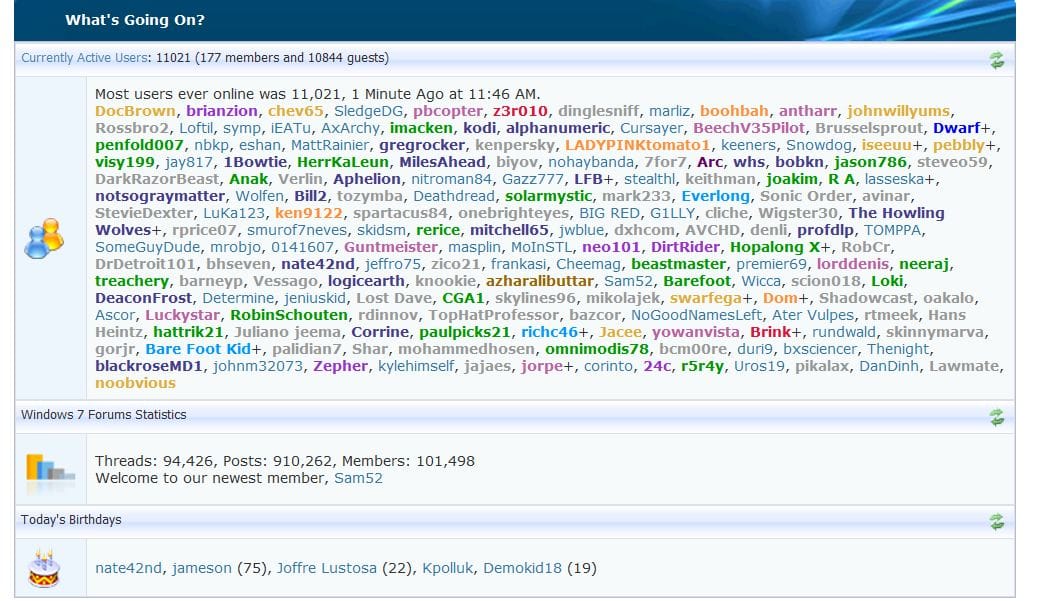This screenshot has height=601, width=1046.
Task: Open penfold007's user profile
Action: (x=139, y=145)
